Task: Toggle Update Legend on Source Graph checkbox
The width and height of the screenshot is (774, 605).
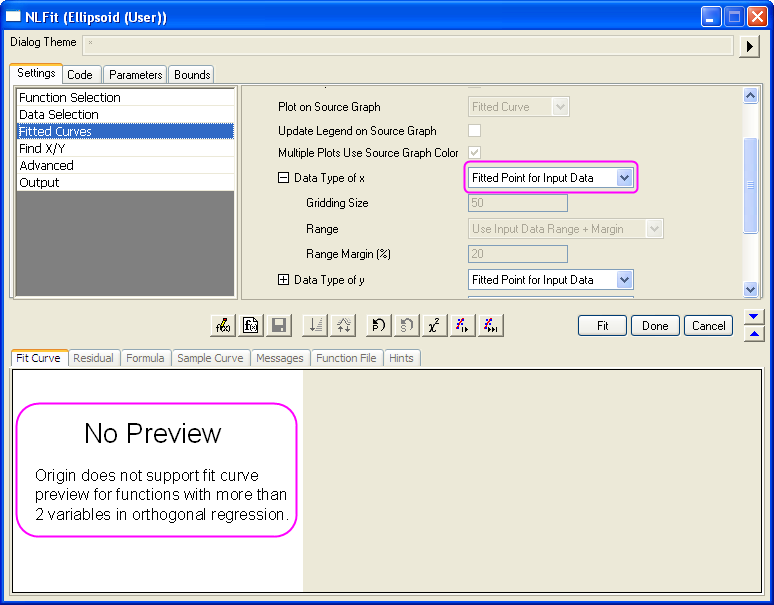Action: pos(475,131)
